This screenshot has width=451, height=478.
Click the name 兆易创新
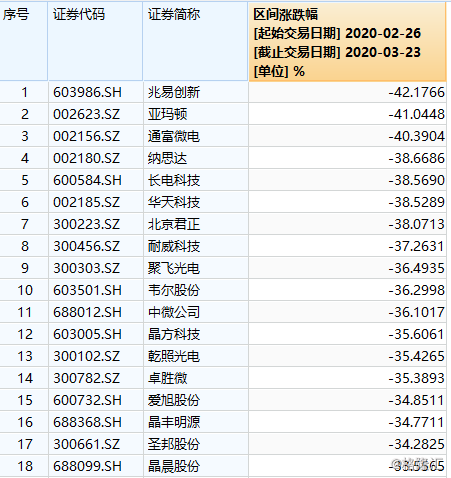174,92
